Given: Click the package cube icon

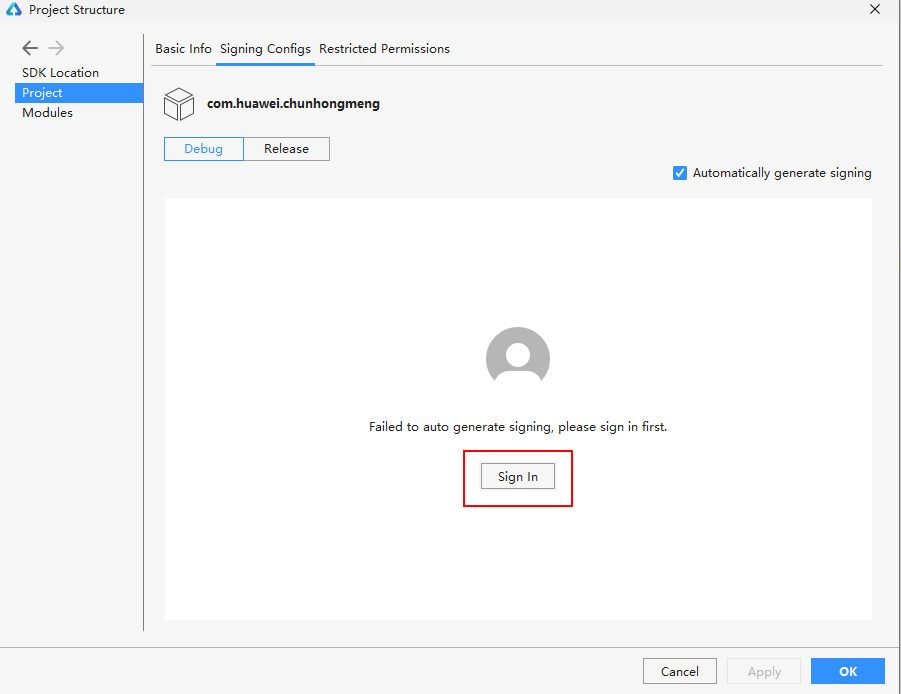Looking at the screenshot, I should 179,104.
